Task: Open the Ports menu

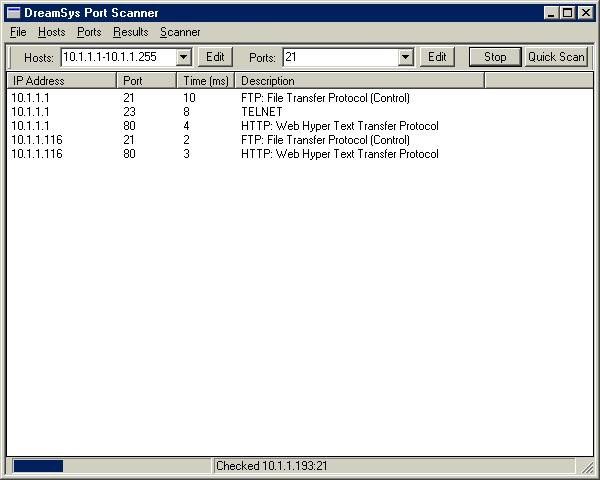Action: tap(89, 32)
